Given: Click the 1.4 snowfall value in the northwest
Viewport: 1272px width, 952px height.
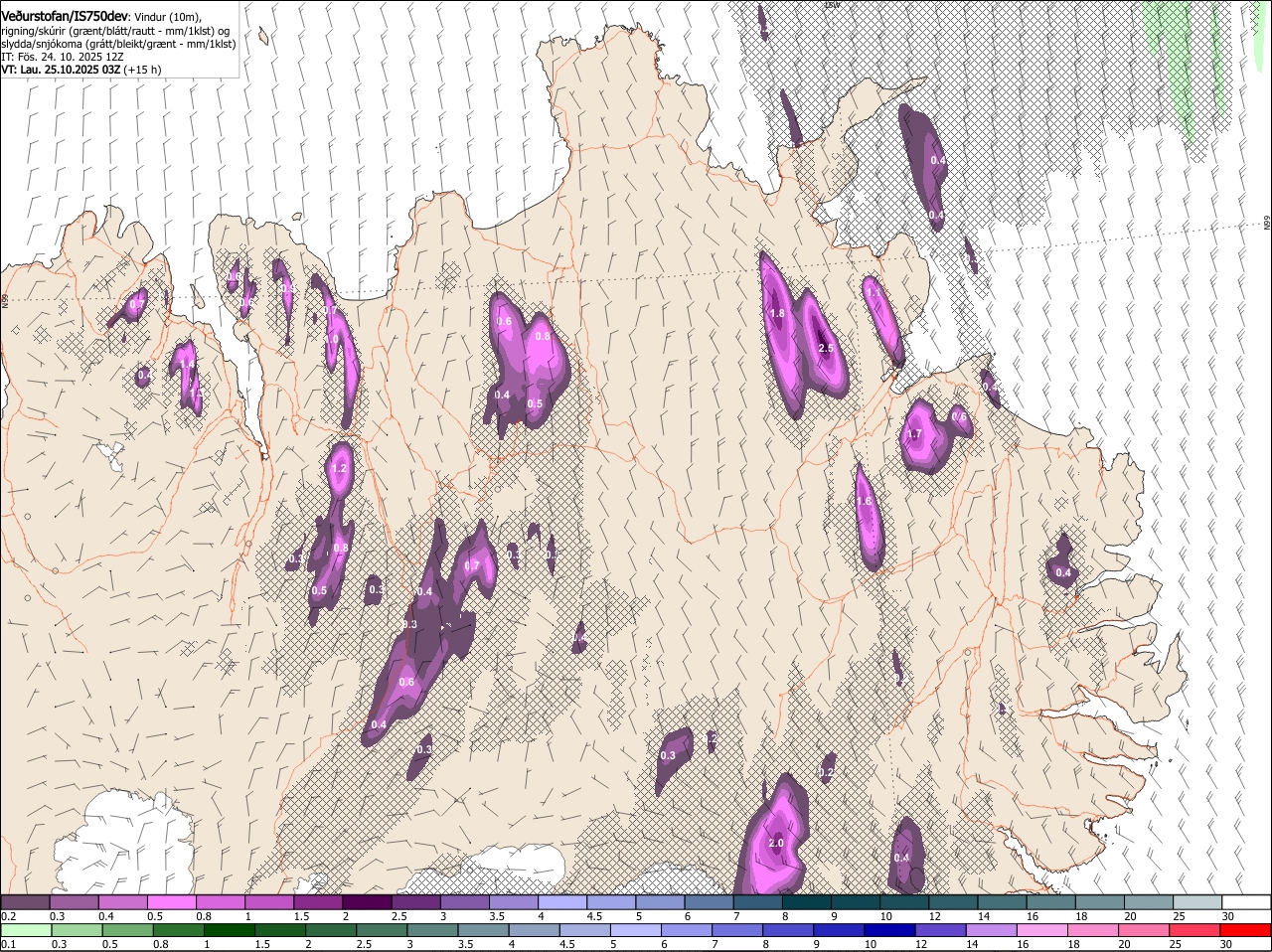Looking at the screenshot, I should pos(188,364).
